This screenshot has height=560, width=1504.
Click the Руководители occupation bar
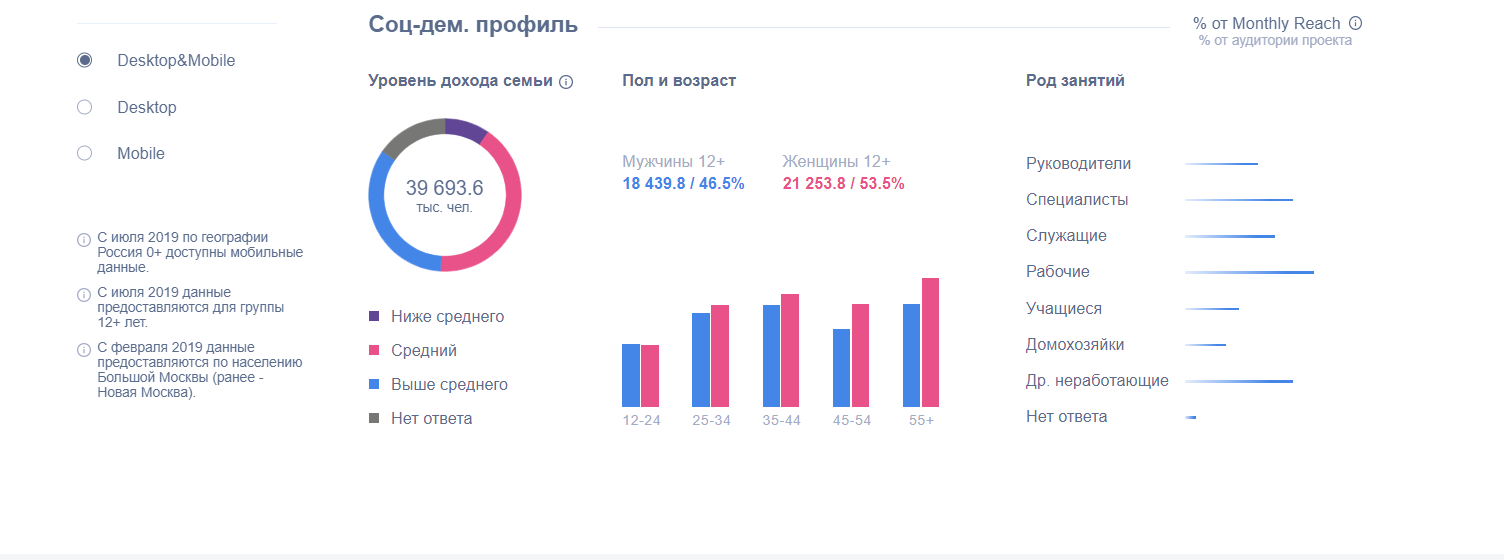pos(1221,164)
